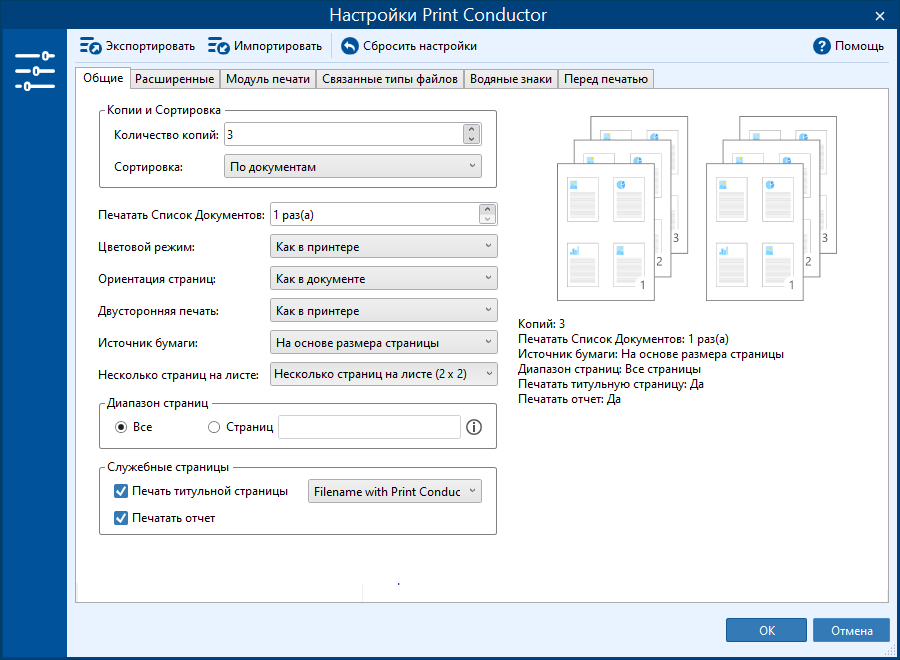Increase Print Document List count
The height and width of the screenshot is (660, 900).
487,209
